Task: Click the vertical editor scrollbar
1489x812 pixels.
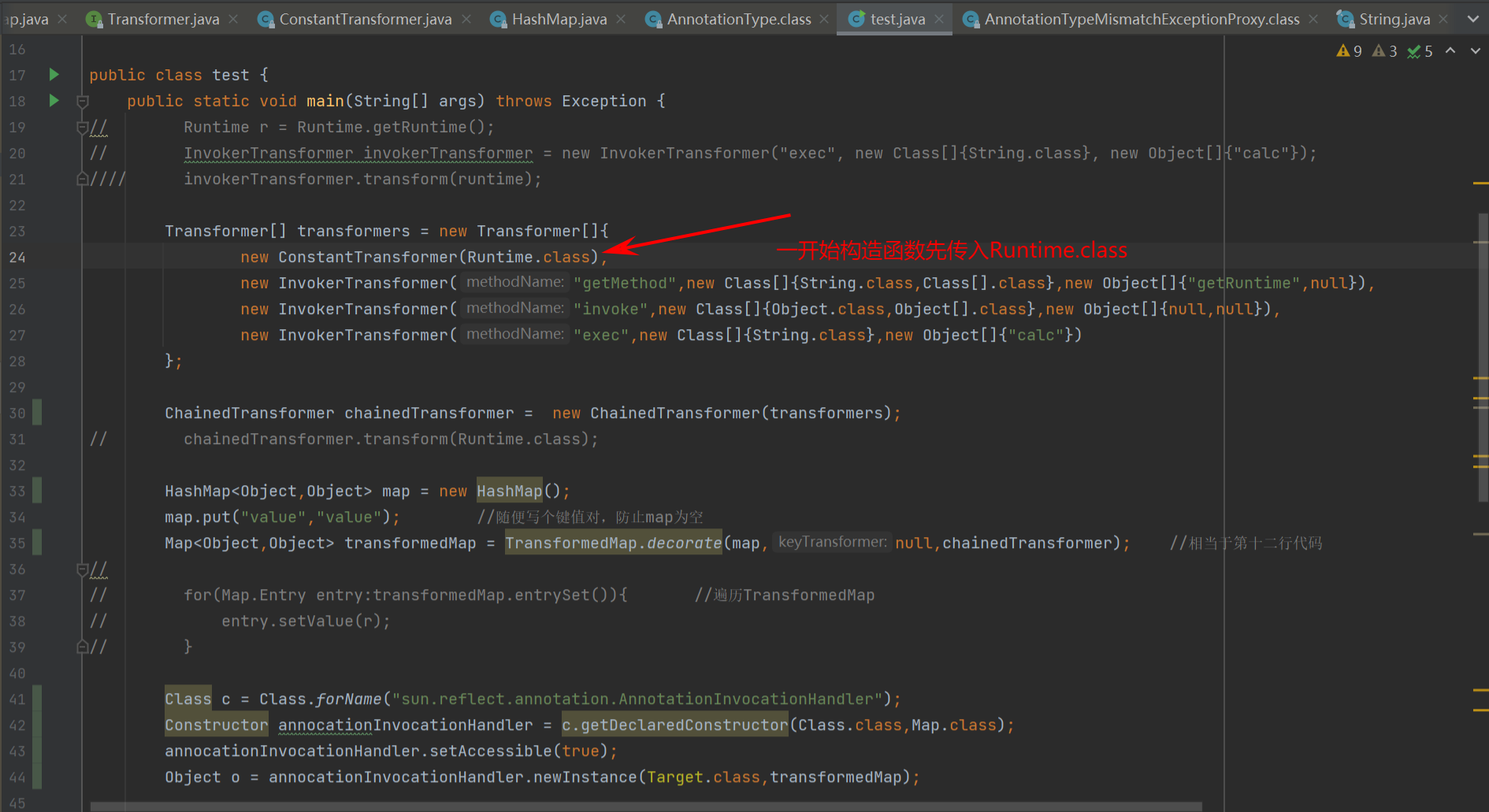Action: click(x=1483, y=358)
